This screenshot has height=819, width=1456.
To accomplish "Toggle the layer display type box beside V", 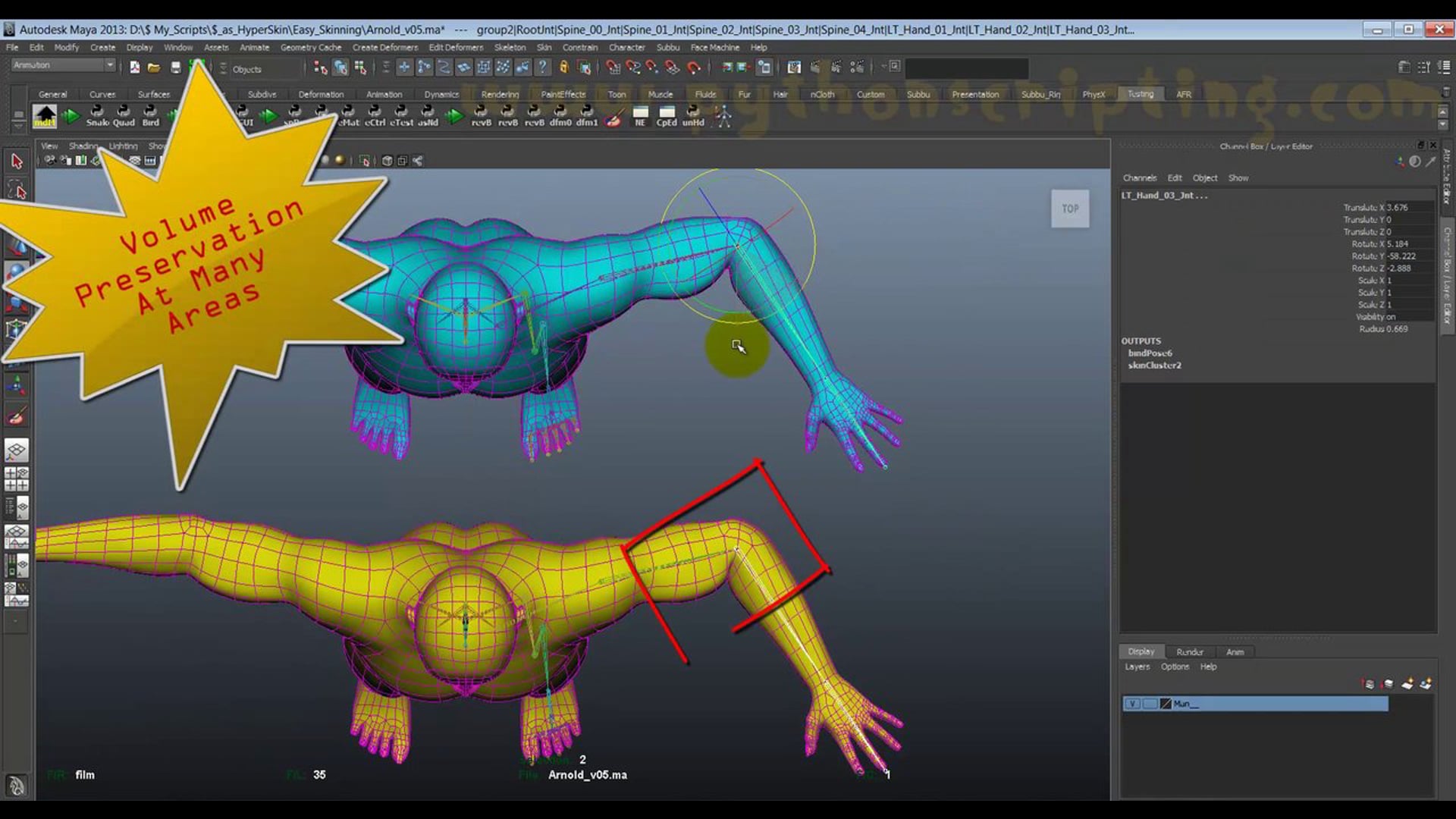I will 1150,704.
